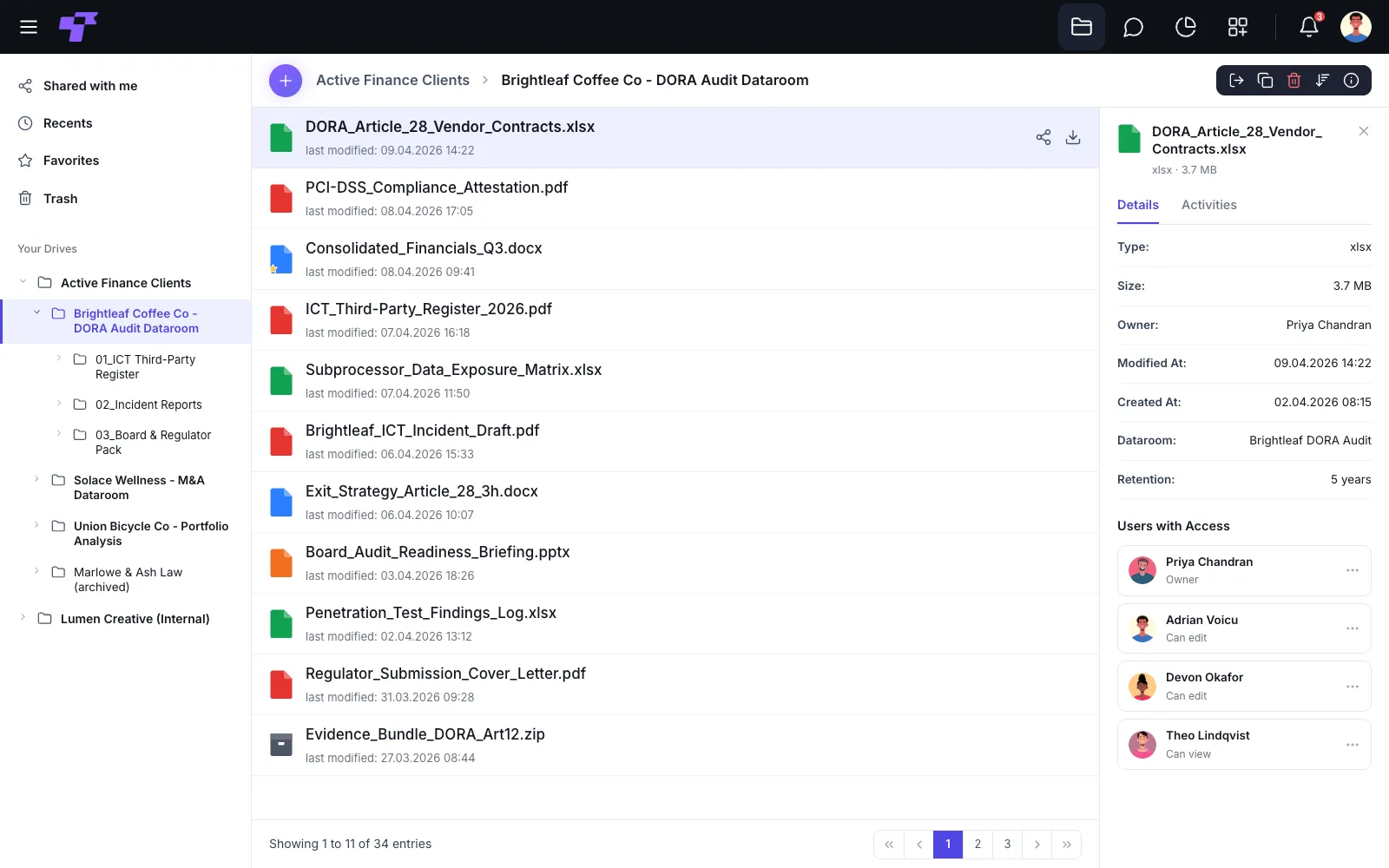Open Brightleaf_ICT_Incident_Draft.pdf
The image size is (1389, 868).
click(675, 442)
